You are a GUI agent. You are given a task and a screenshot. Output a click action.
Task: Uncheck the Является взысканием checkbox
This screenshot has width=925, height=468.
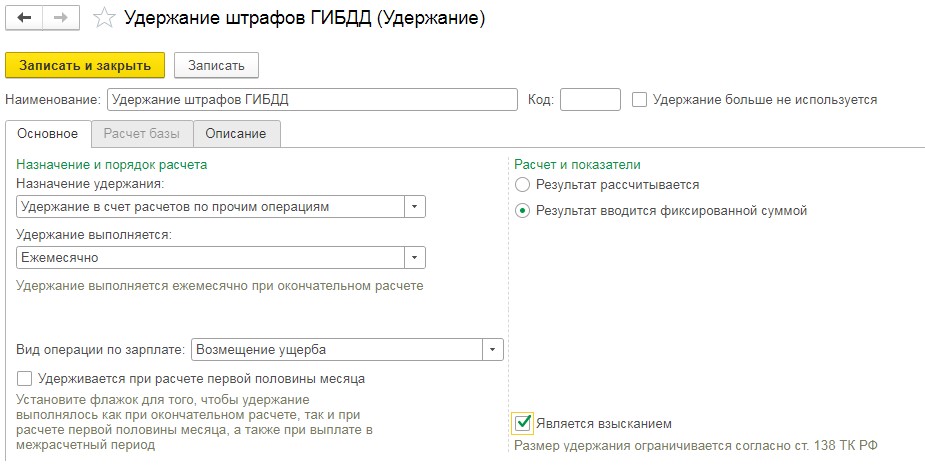pyautogui.click(x=522, y=423)
